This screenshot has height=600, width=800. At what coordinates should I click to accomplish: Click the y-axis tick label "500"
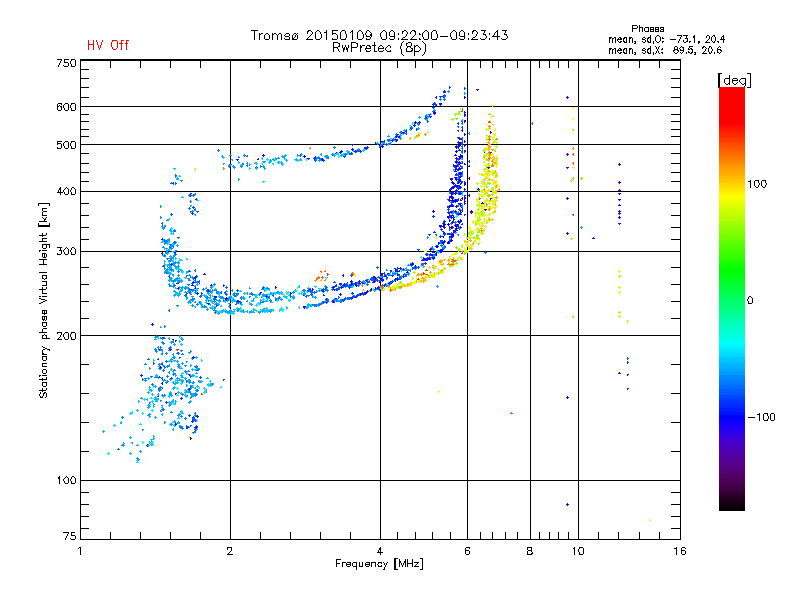(66, 145)
